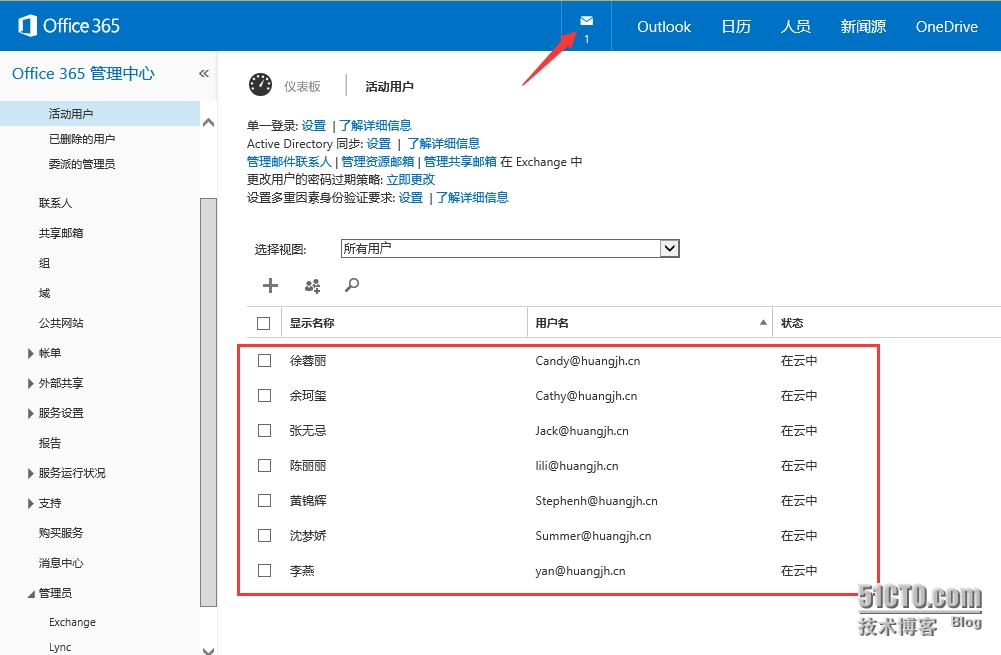Click the search users magnifier icon
This screenshot has height=655, width=1001.
click(352, 286)
